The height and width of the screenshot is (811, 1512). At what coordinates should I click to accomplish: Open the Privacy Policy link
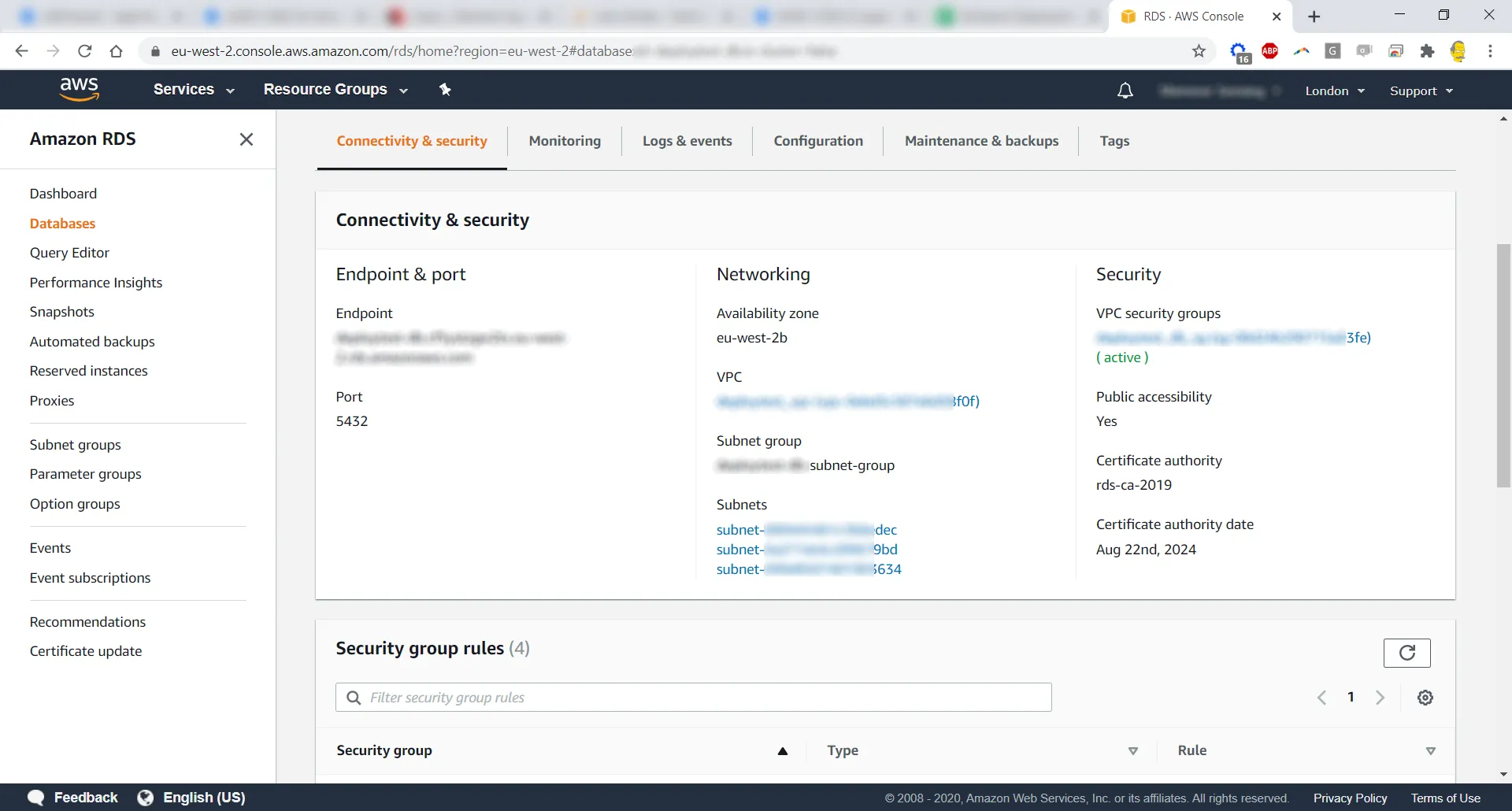[x=1350, y=798]
